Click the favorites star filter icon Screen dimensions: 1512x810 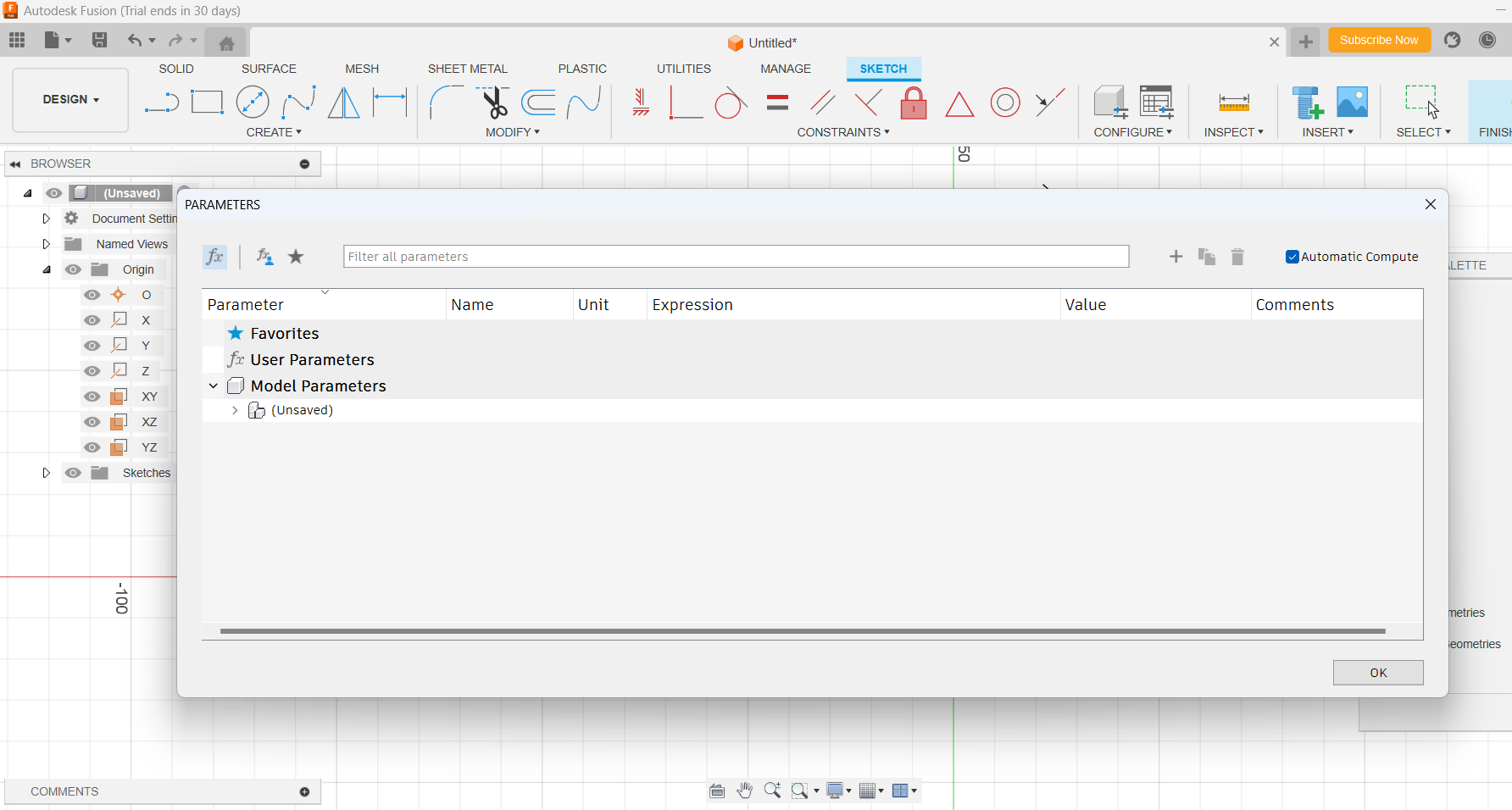pos(296,257)
